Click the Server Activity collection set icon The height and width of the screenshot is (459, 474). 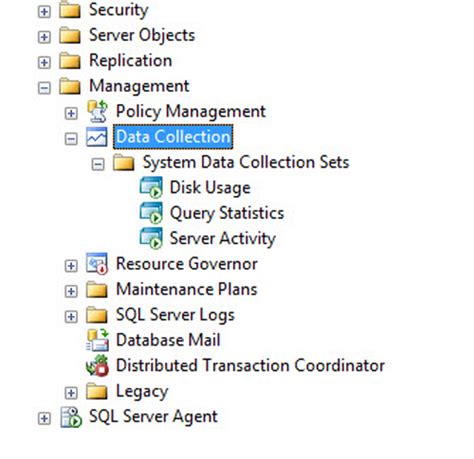point(151,238)
